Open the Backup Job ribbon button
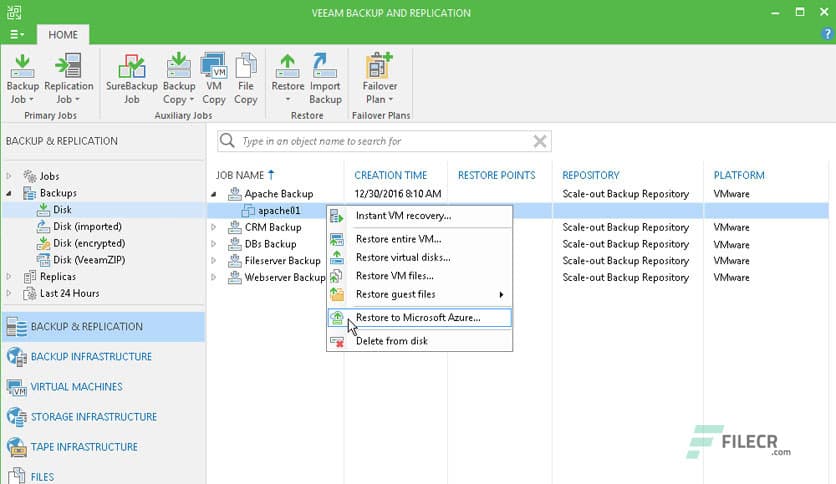 tap(22, 79)
